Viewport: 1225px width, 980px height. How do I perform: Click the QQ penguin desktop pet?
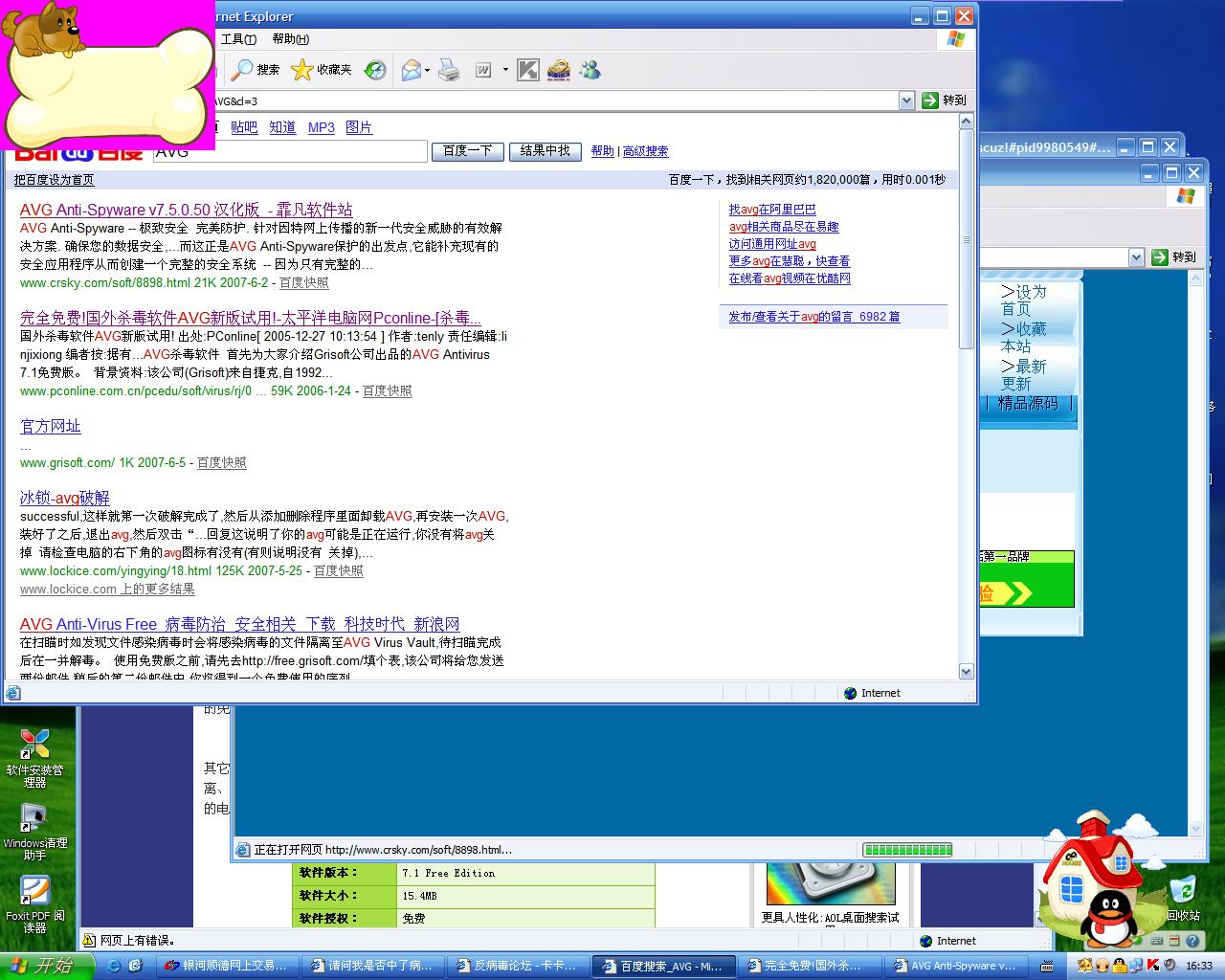(1108, 919)
